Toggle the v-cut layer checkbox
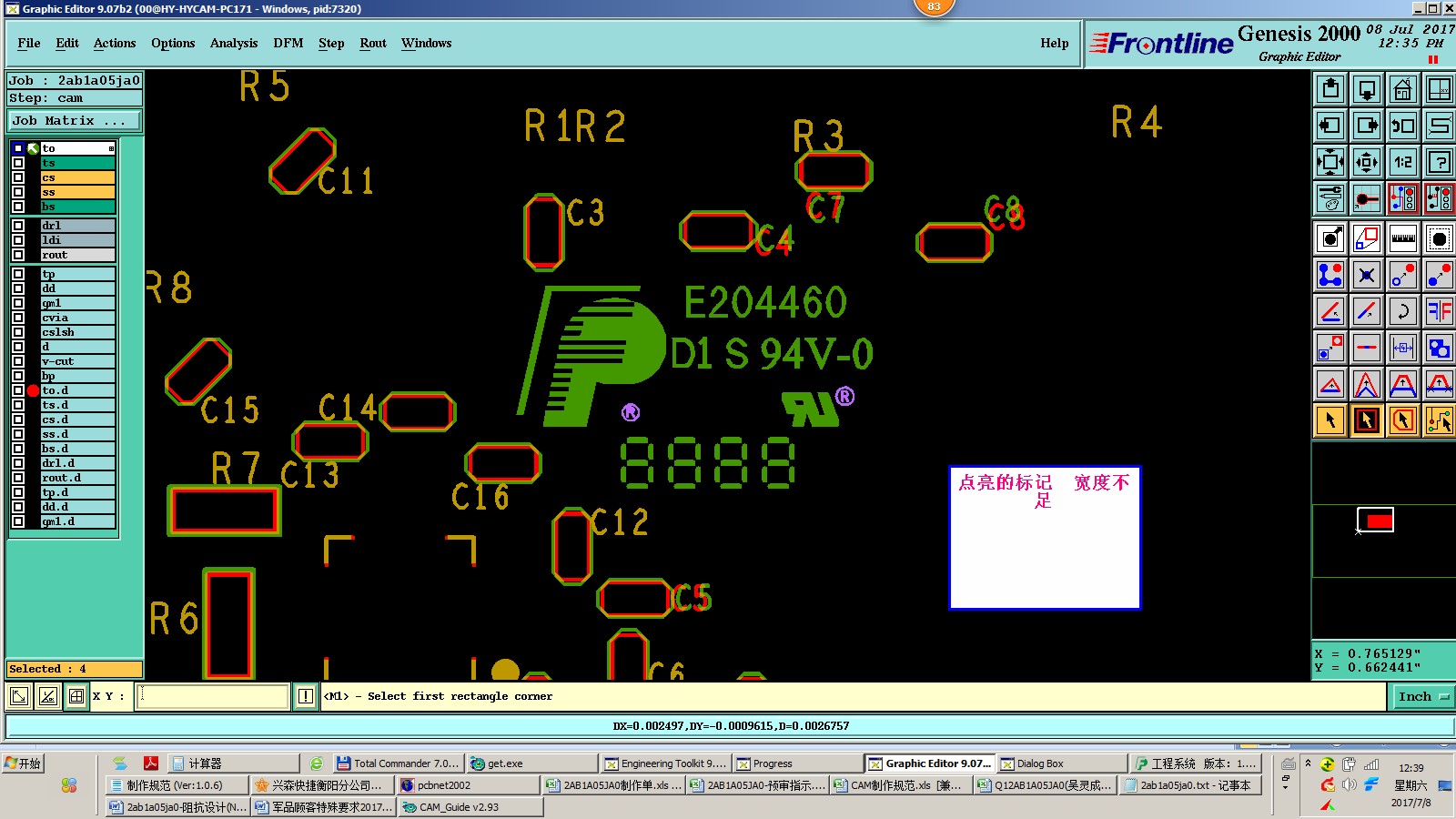This screenshot has height=819, width=1456. tap(18, 361)
